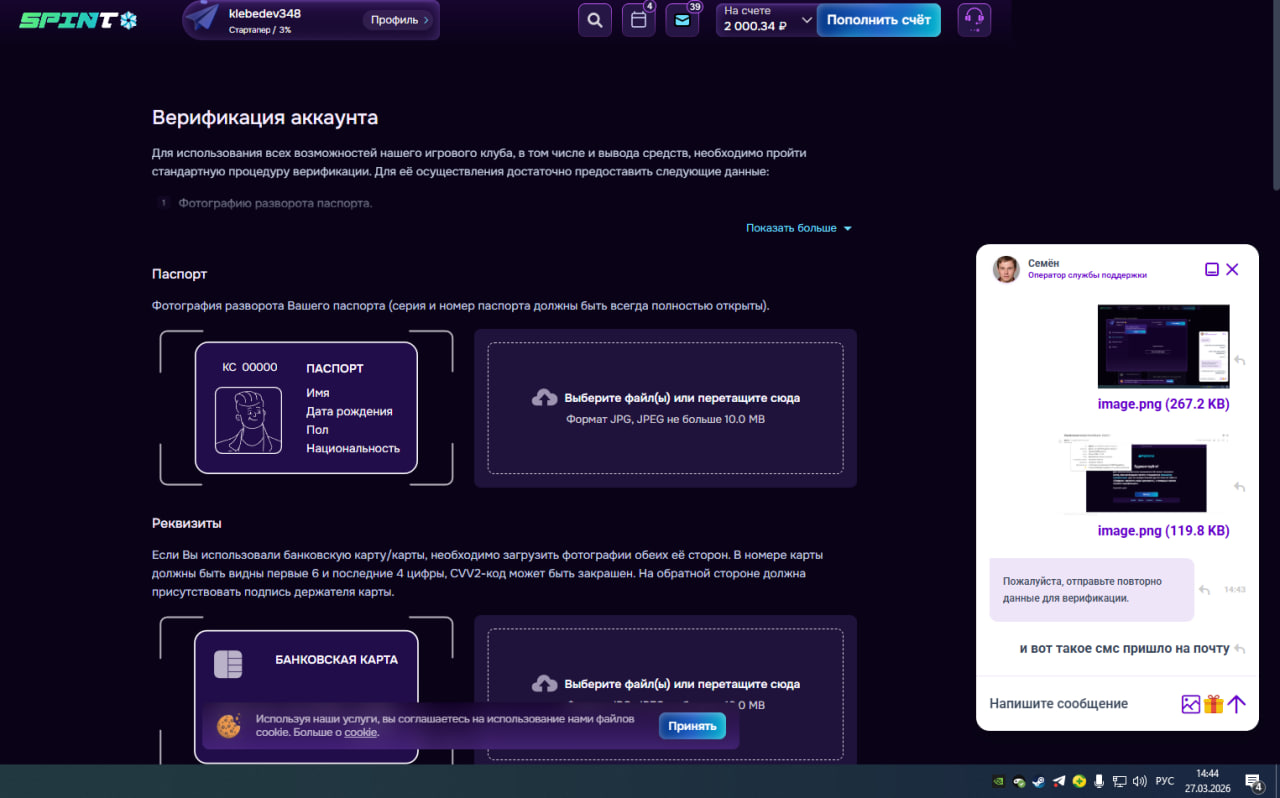This screenshot has width=1280, height=798.
Task: Expand the account balance dropdown
Action: point(807,20)
